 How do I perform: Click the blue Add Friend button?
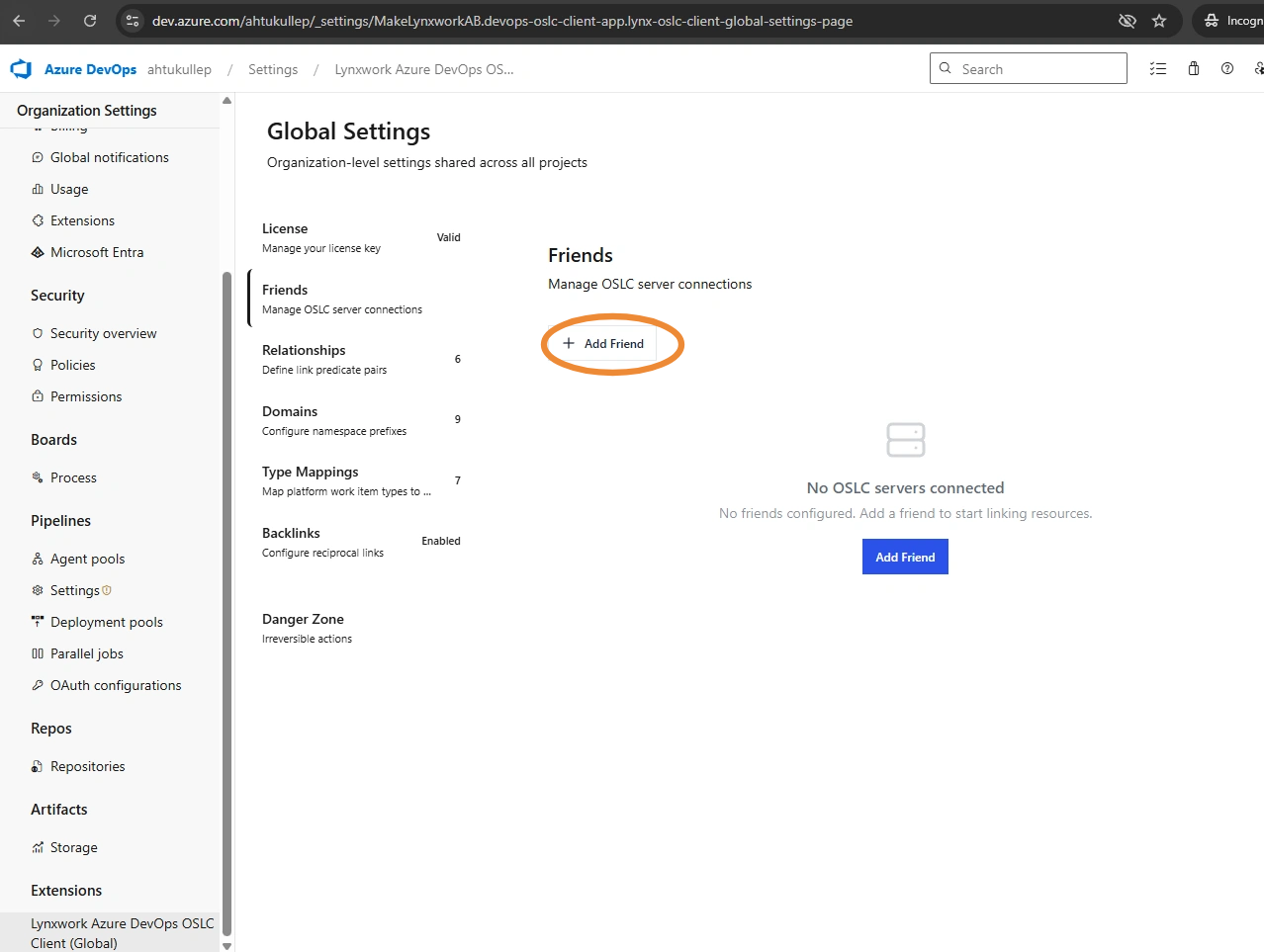(905, 557)
